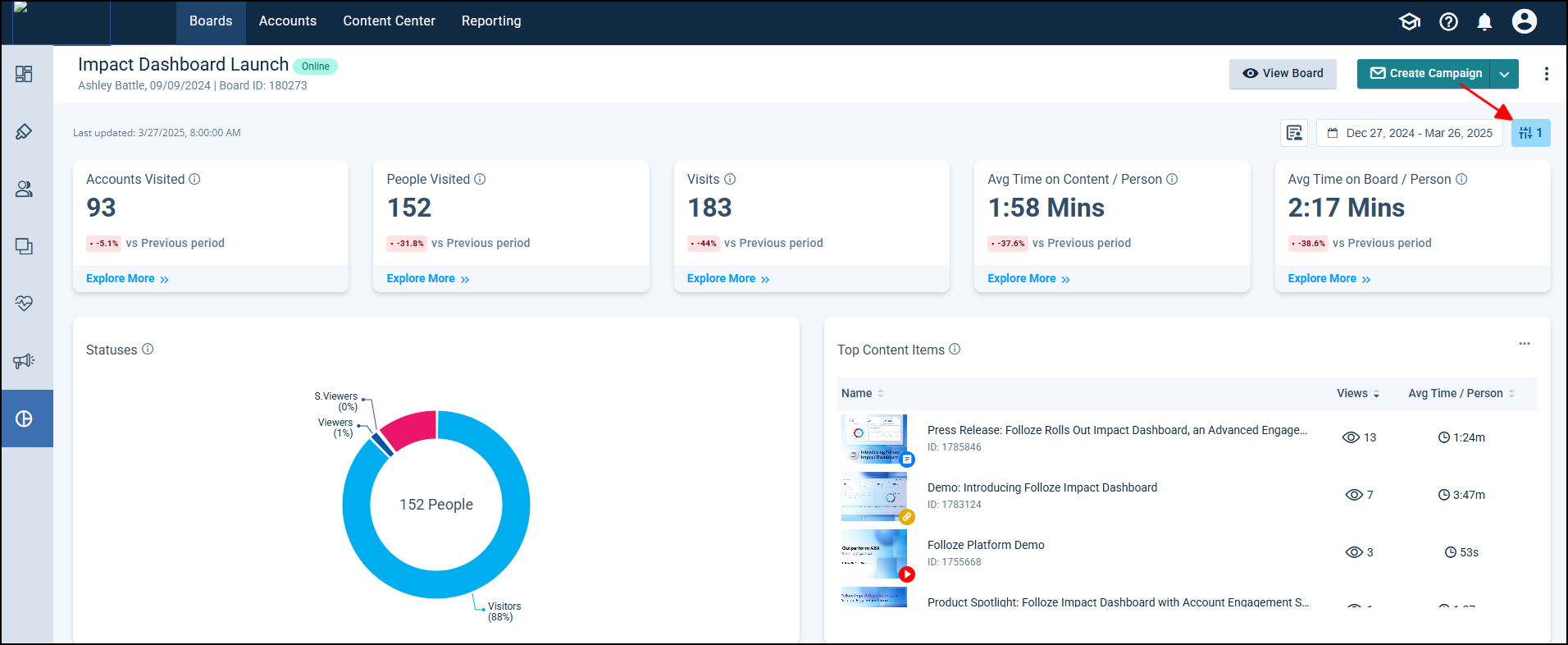Viewport: 1568px width, 645px height.
Task: Select the megaphone campaigns sidebar icon
Action: pyautogui.click(x=24, y=361)
